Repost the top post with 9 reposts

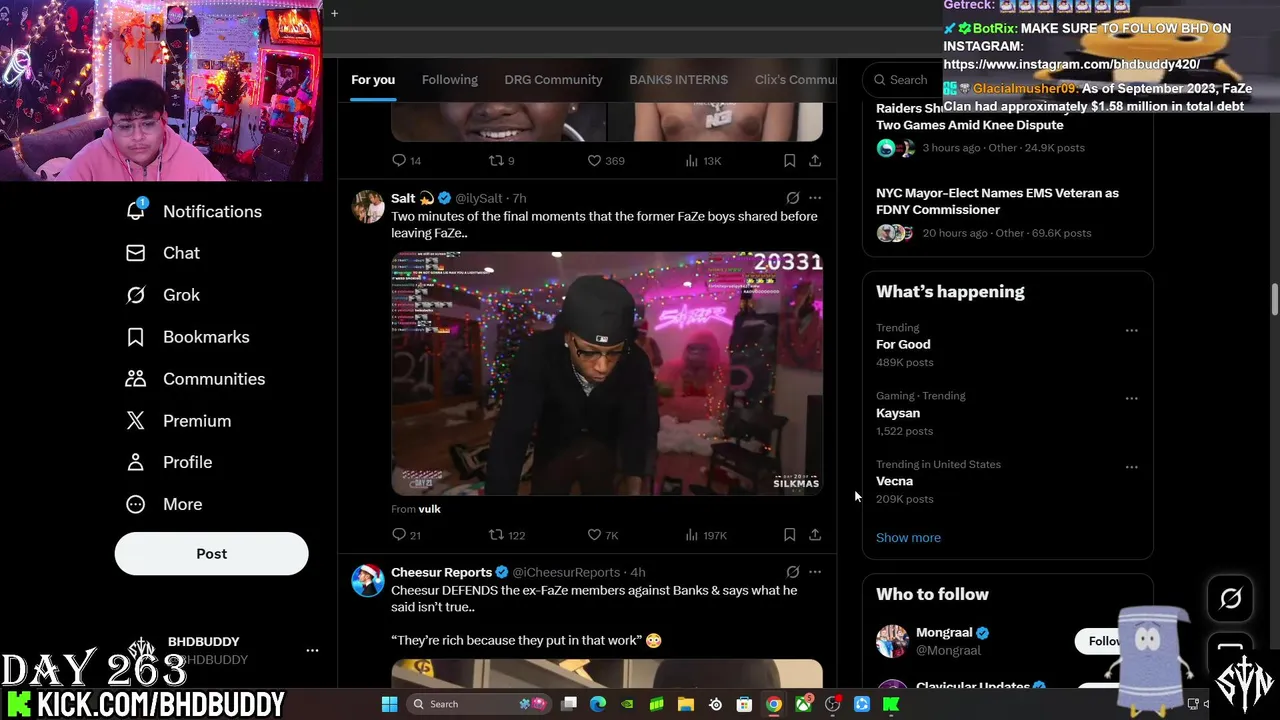pyautogui.click(x=501, y=160)
